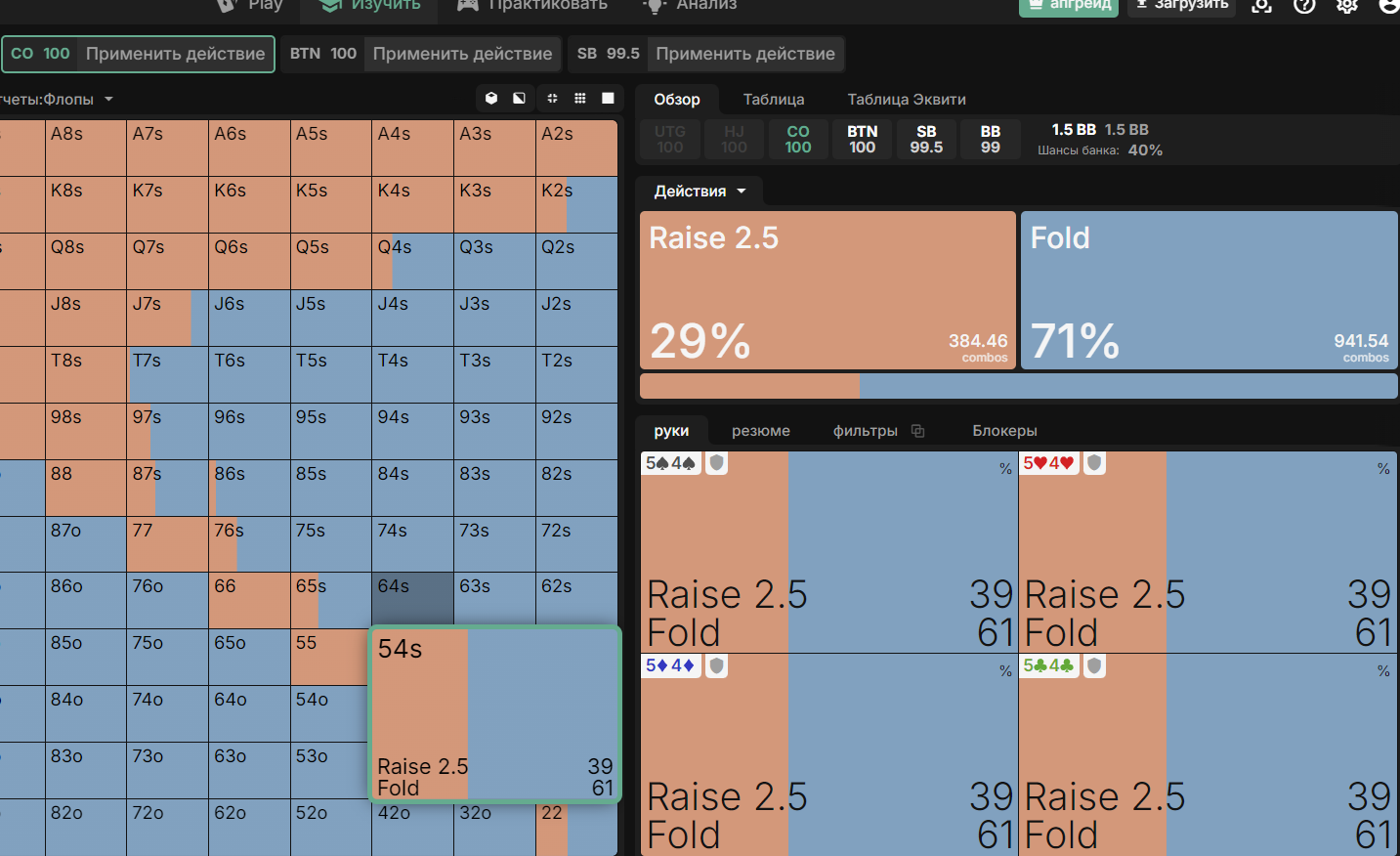Select the 87o hand cell

[86, 544]
